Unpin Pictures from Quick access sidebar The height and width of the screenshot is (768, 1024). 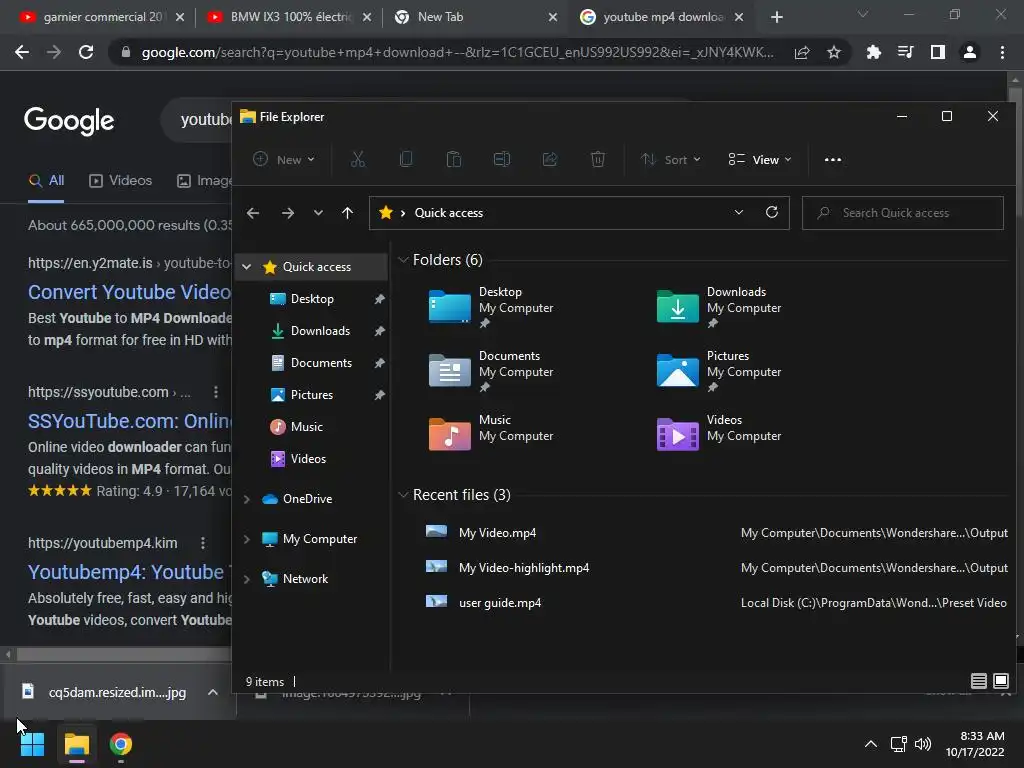379,395
